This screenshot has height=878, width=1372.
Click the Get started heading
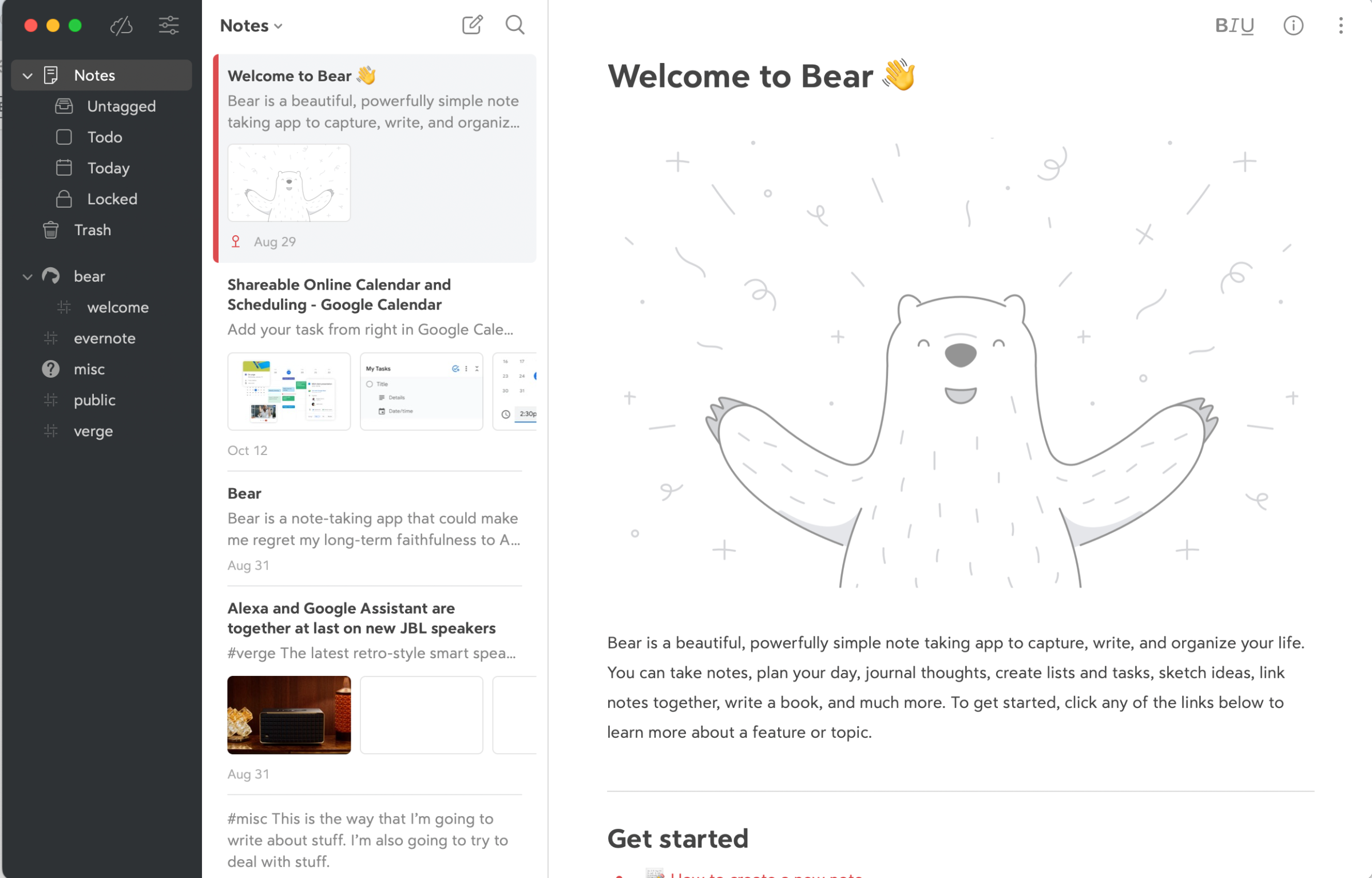click(x=677, y=838)
